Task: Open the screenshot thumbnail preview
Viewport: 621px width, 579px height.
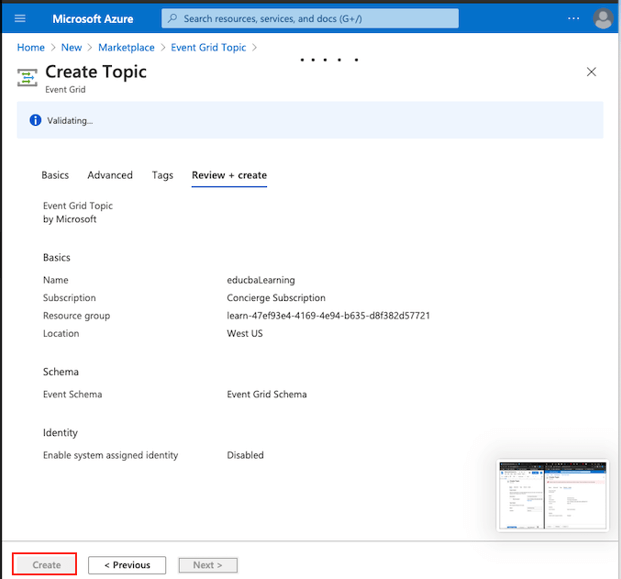Action: (552, 496)
